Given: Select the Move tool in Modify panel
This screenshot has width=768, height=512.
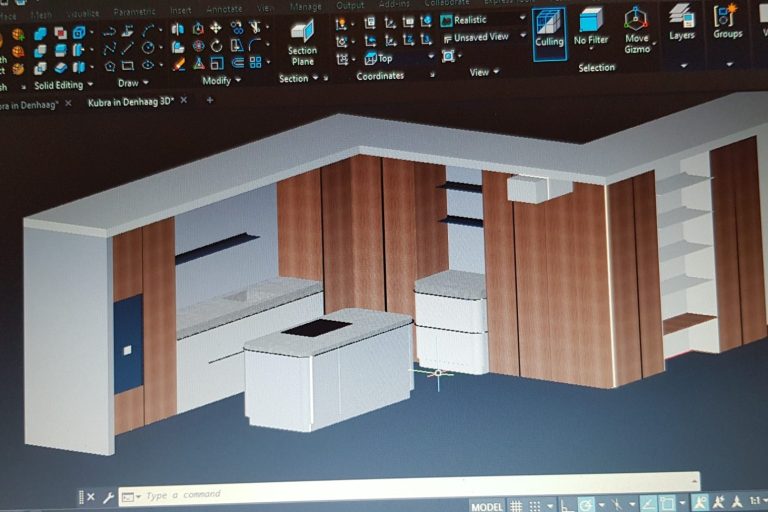Looking at the screenshot, I should point(215,28).
